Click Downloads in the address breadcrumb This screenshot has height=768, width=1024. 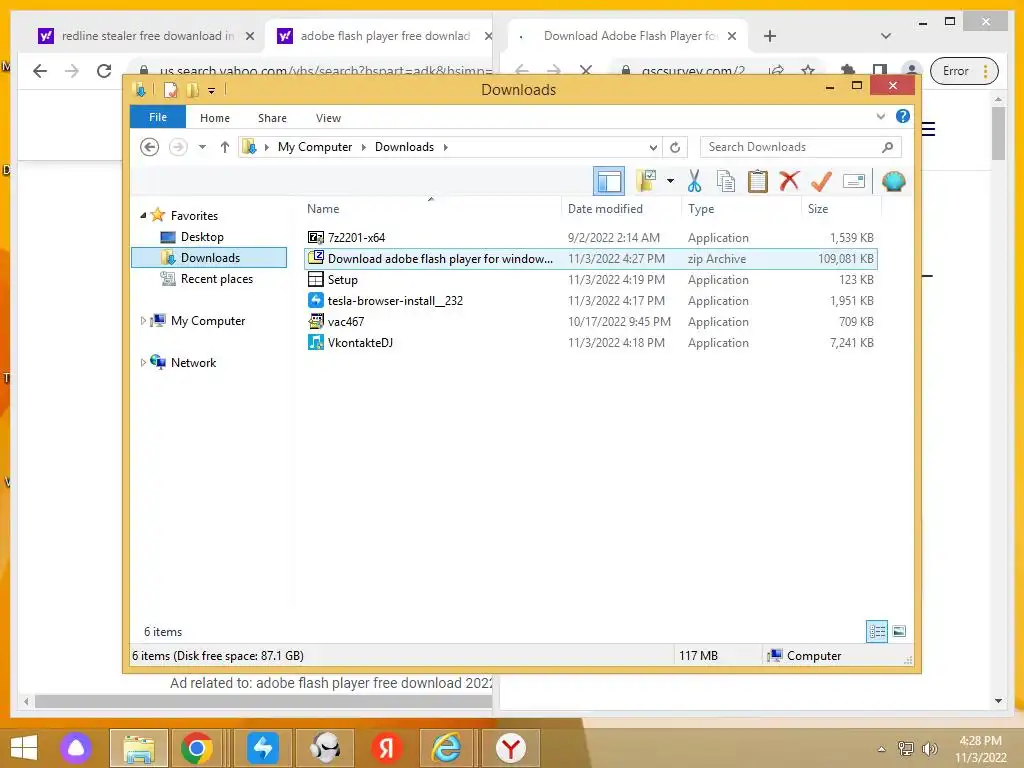coord(404,147)
